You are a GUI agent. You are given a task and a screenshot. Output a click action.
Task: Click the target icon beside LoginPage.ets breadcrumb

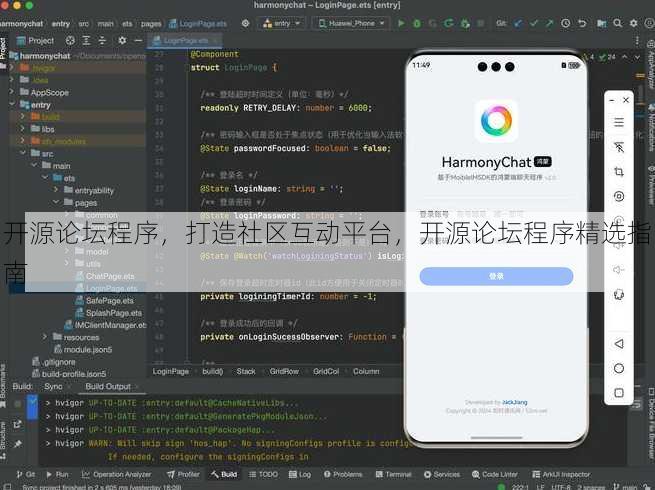coord(245,23)
